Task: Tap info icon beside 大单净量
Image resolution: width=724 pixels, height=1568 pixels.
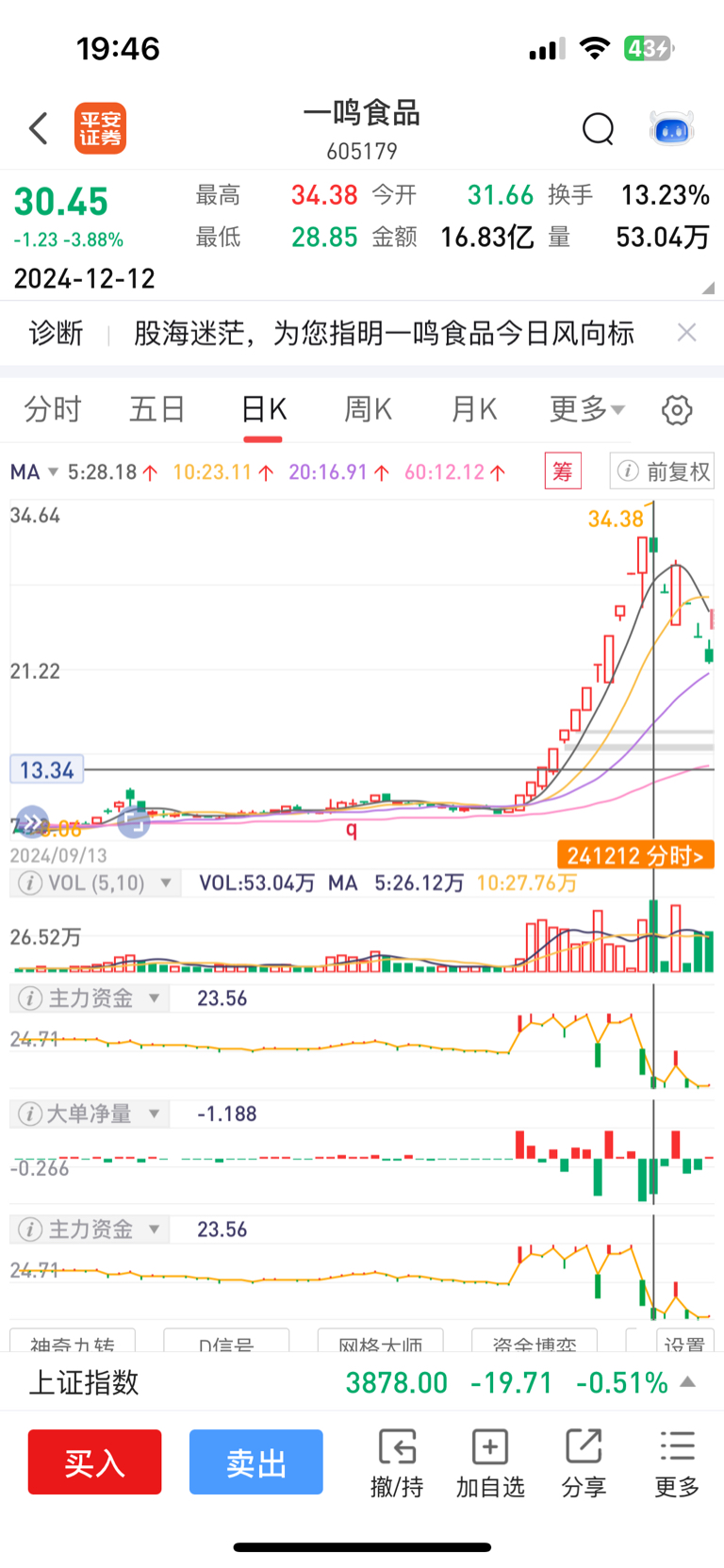Action: (x=30, y=1114)
